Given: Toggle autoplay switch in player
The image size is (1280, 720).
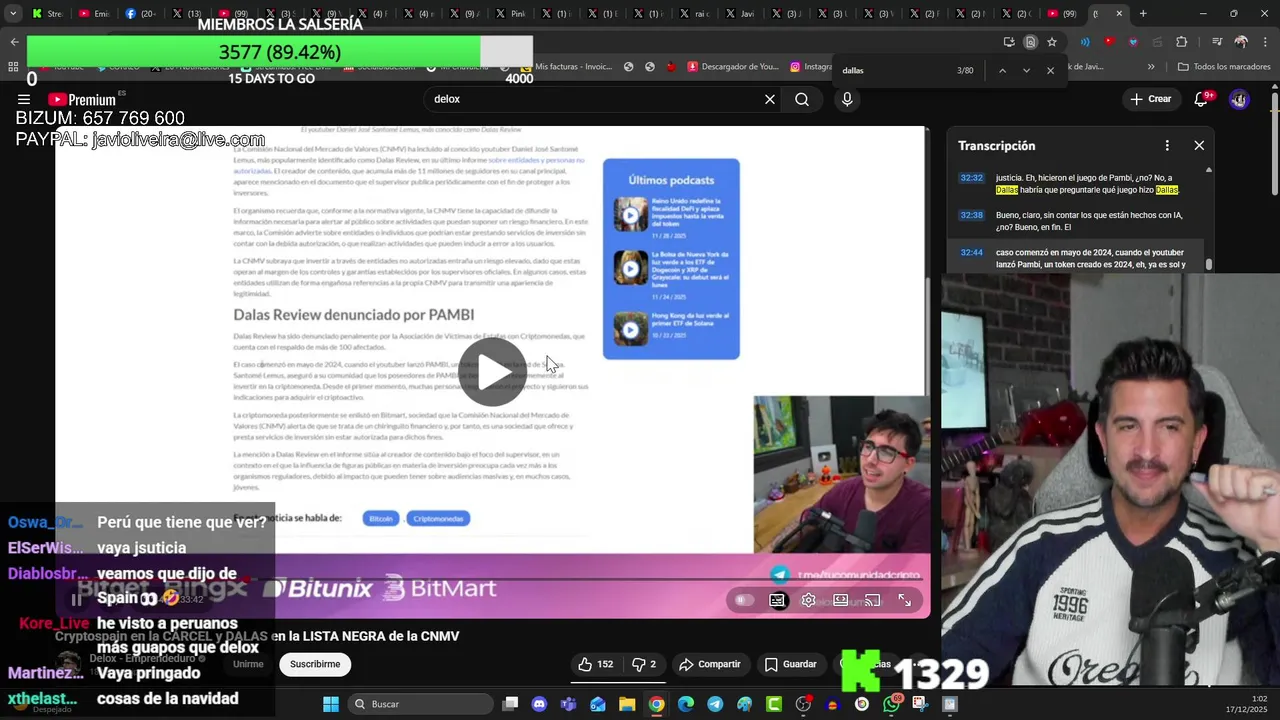Looking at the screenshot, I should 744,600.
